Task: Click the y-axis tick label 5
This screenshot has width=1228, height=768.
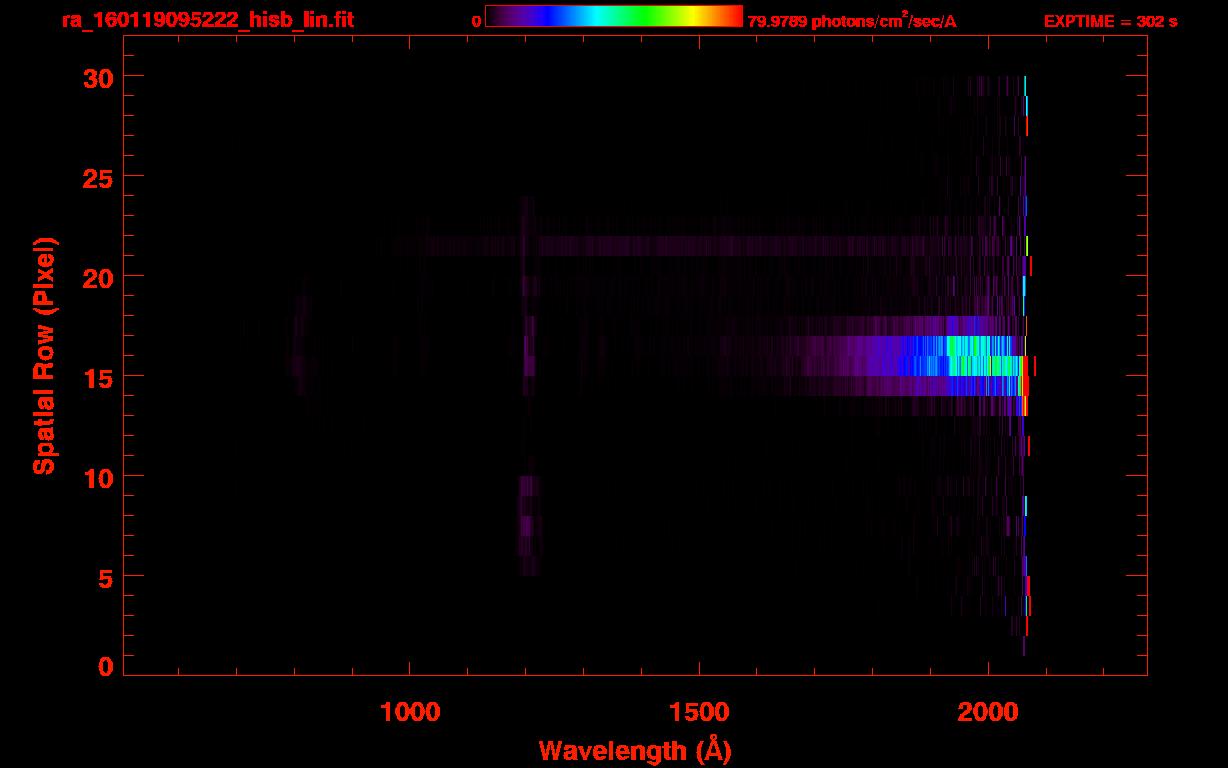Action: pyautogui.click(x=105, y=577)
